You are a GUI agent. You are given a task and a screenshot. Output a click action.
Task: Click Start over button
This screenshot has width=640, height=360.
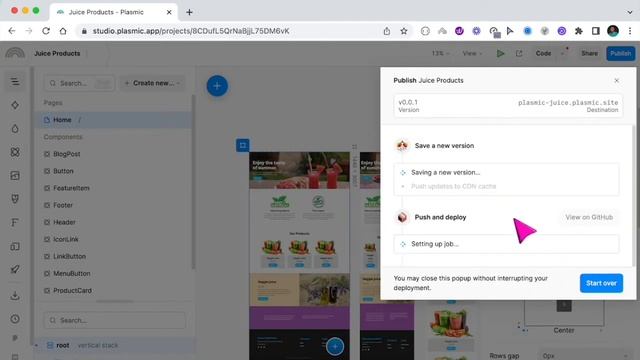coord(601,283)
